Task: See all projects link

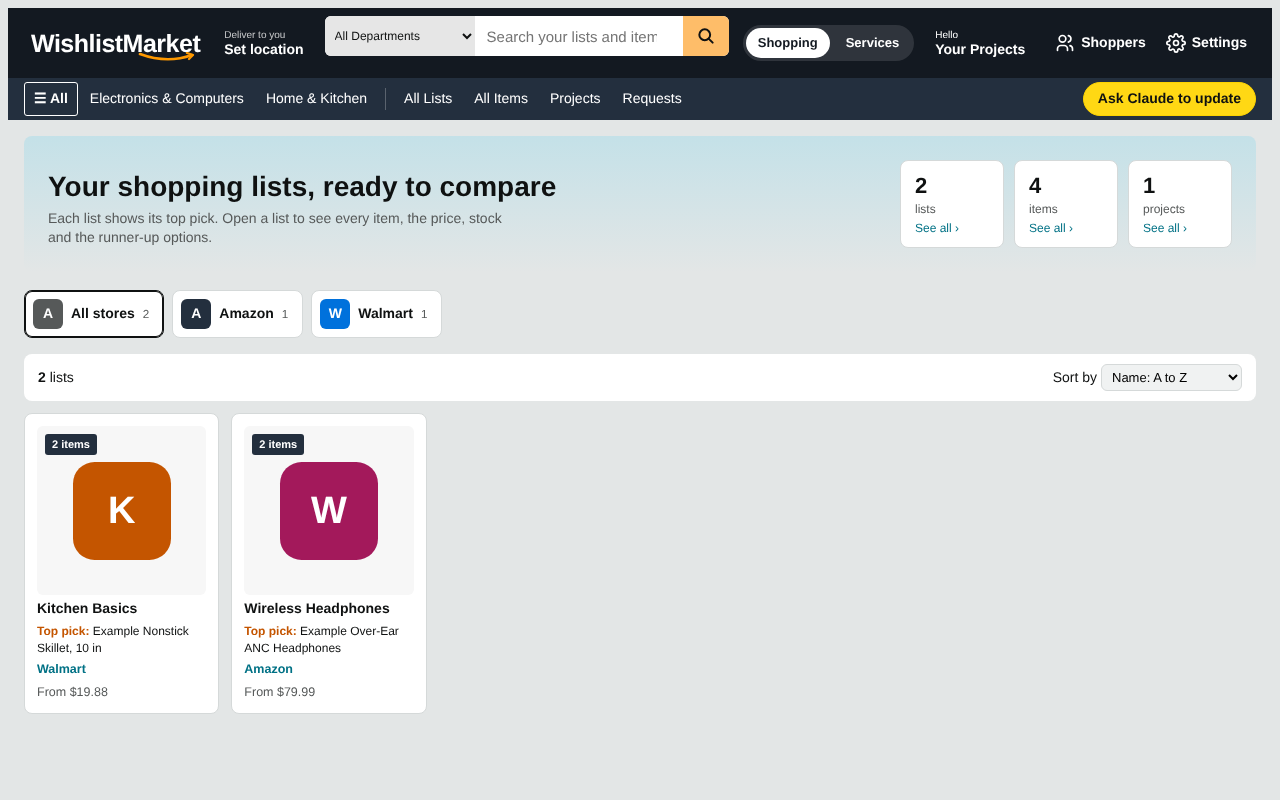Action: click(1165, 228)
